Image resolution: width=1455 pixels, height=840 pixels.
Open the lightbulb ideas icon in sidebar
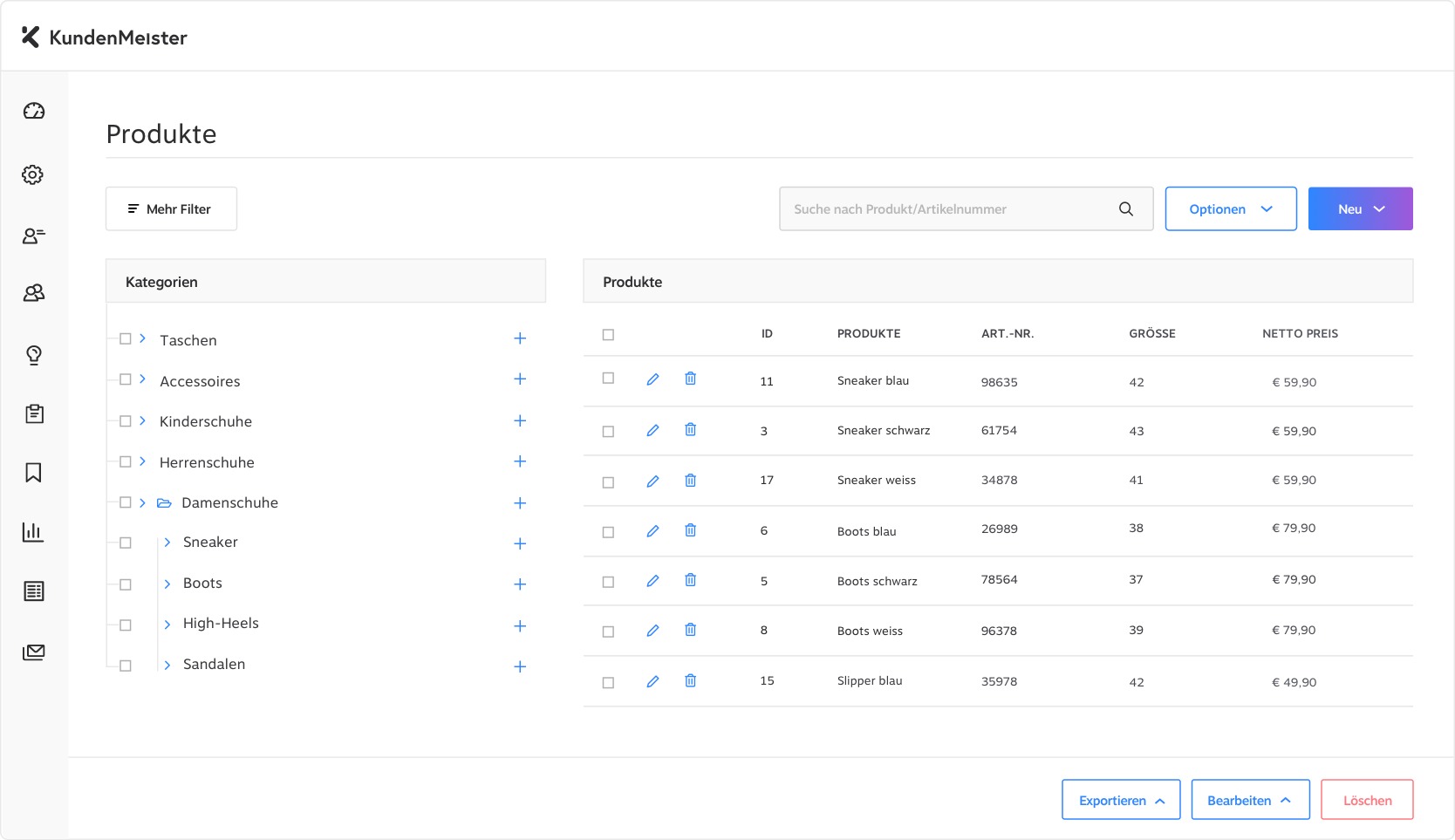coord(34,355)
